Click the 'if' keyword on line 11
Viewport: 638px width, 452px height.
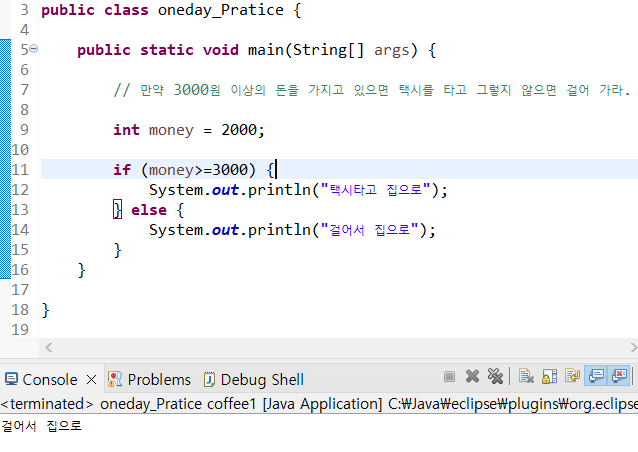point(122,170)
